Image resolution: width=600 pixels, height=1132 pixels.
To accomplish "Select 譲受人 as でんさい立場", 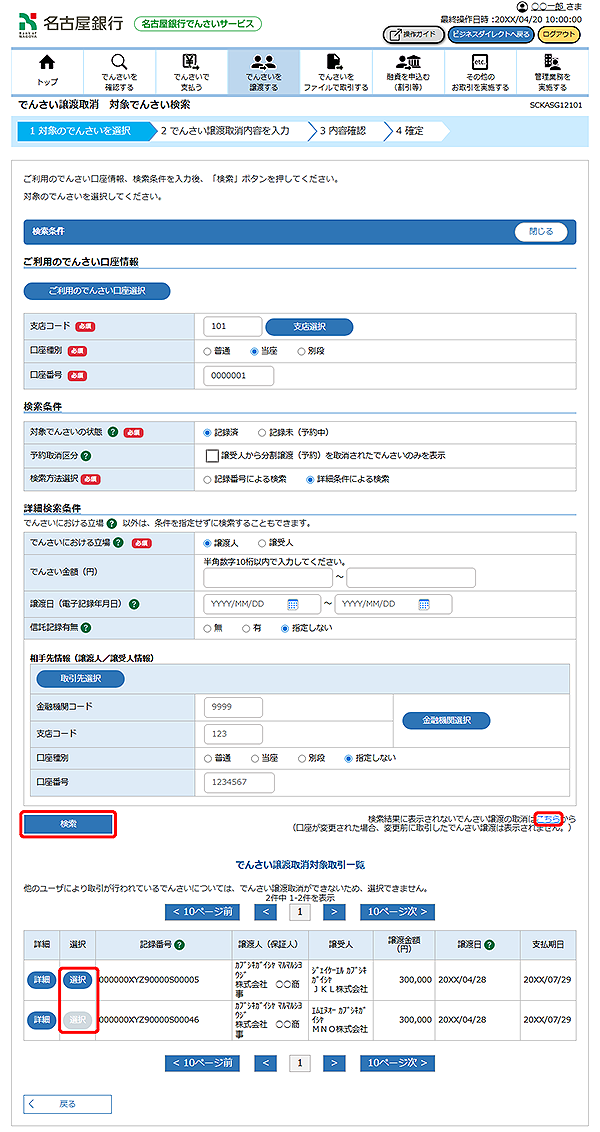I will pos(262,543).
